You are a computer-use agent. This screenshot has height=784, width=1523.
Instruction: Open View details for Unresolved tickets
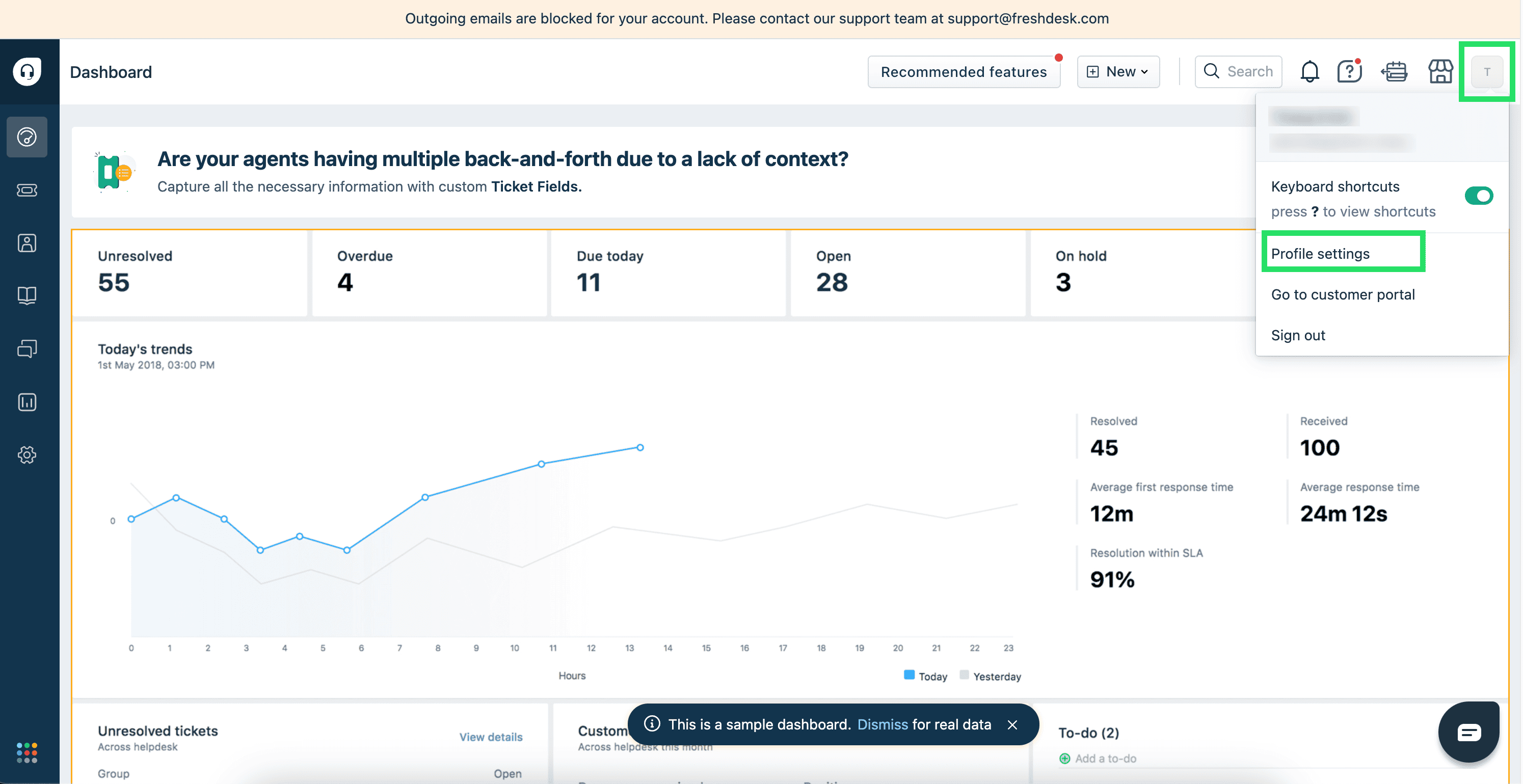click(x=491, y=737)
